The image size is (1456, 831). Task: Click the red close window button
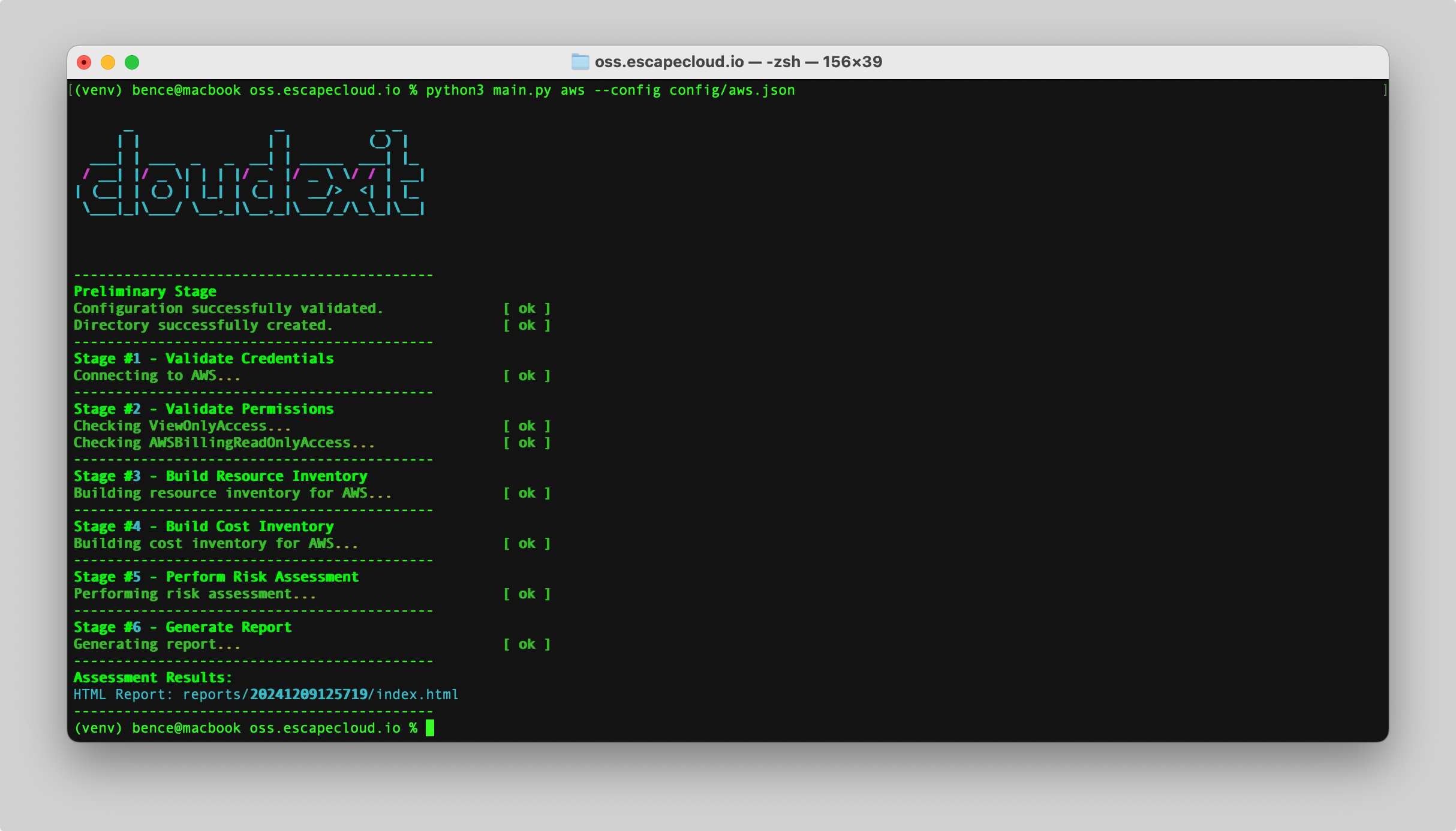[x=85, y=62]
